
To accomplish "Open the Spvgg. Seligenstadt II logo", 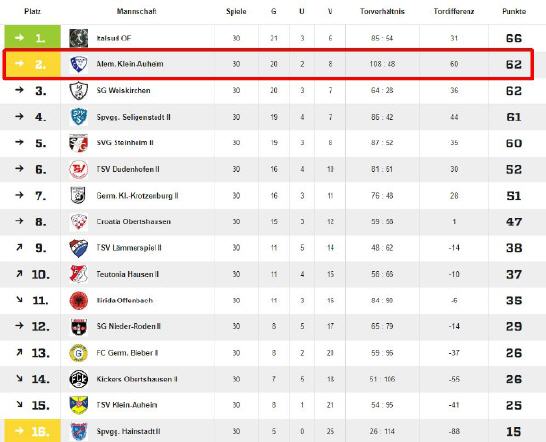I will 78,117.
